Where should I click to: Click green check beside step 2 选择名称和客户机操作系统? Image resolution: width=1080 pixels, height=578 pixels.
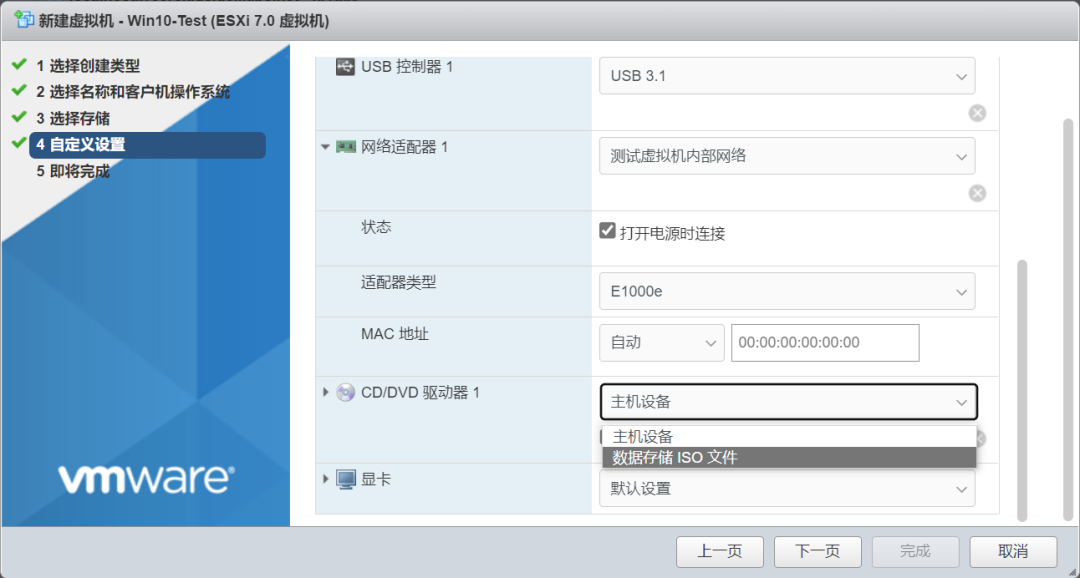tap(19, 91)
